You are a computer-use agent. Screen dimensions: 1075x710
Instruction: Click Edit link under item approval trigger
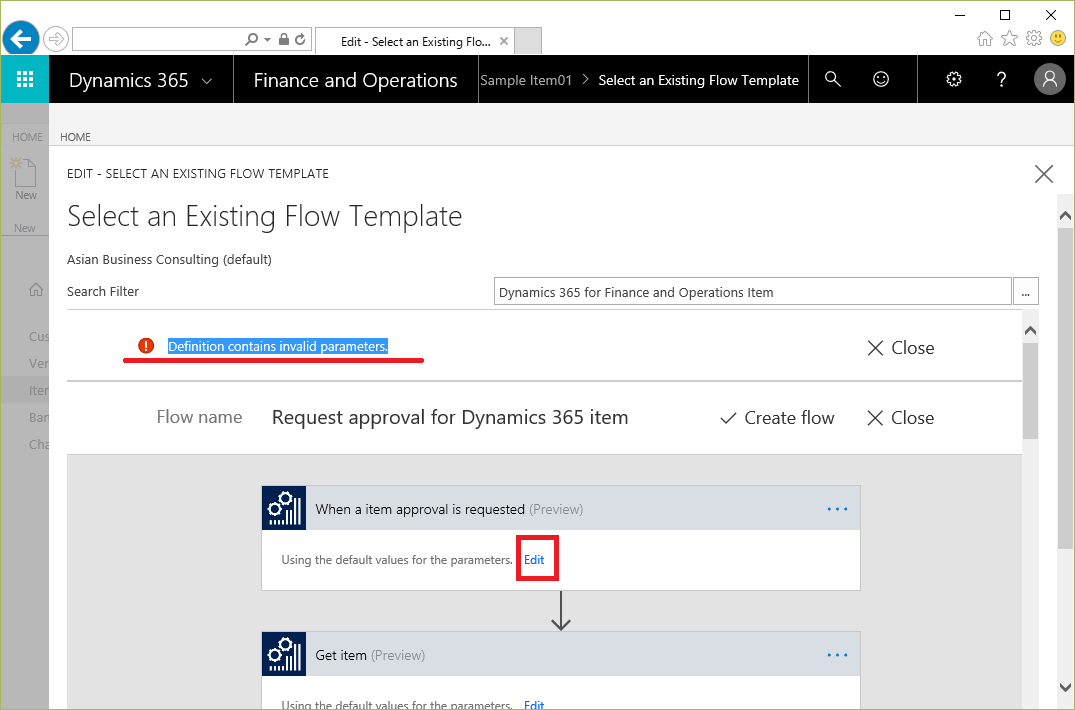click(534, 560)
